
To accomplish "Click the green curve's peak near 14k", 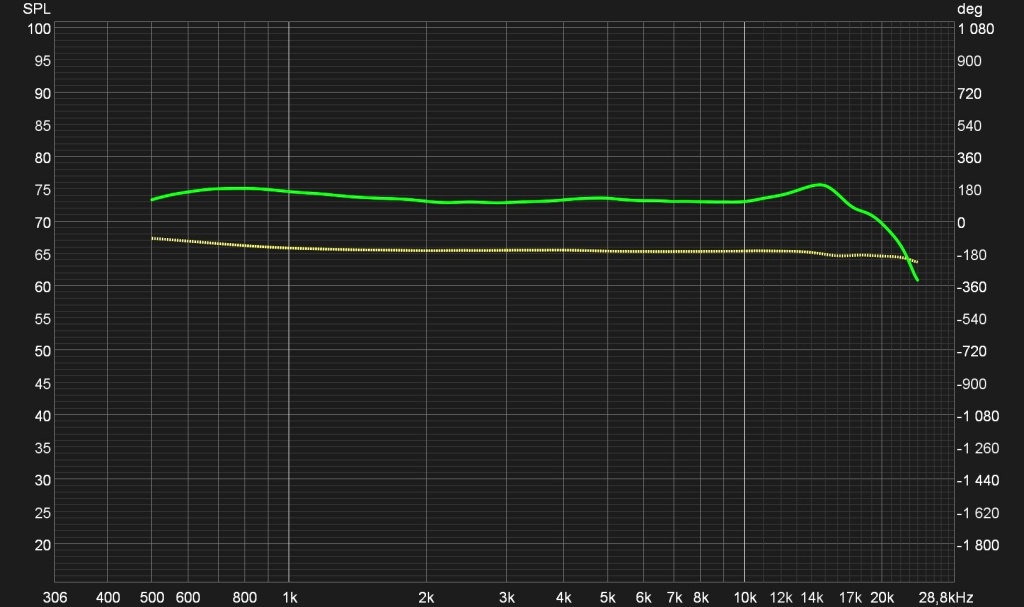I will click(820, 185).
